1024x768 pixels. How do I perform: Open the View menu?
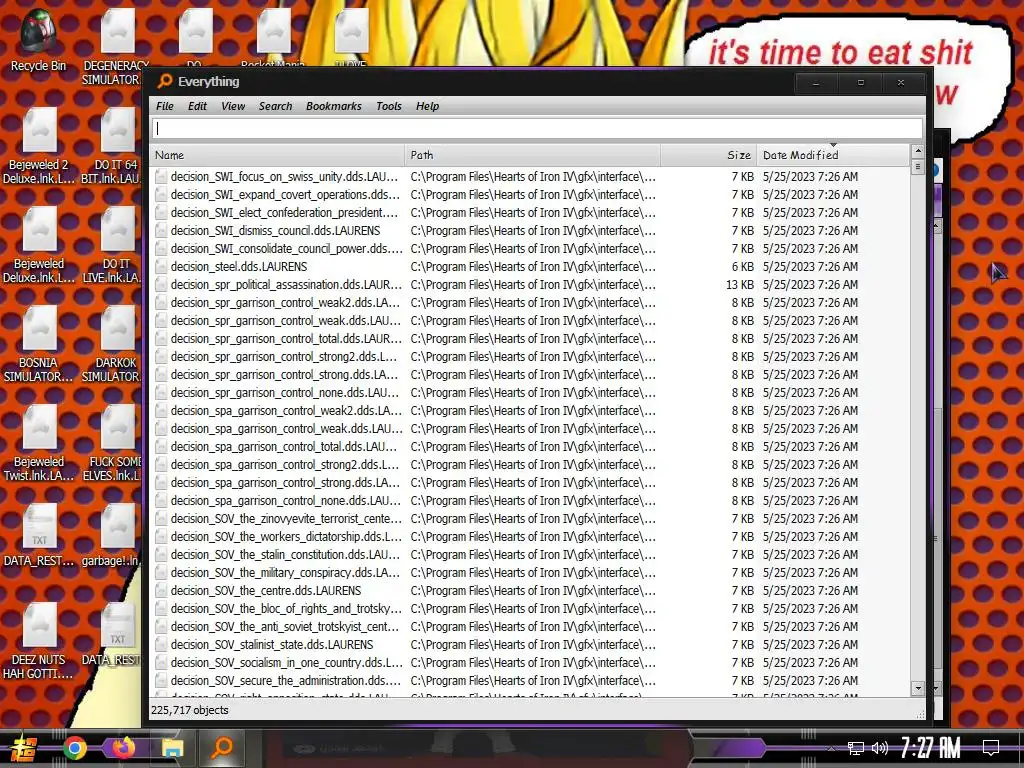pyautogui.click(x=232, y=106)
